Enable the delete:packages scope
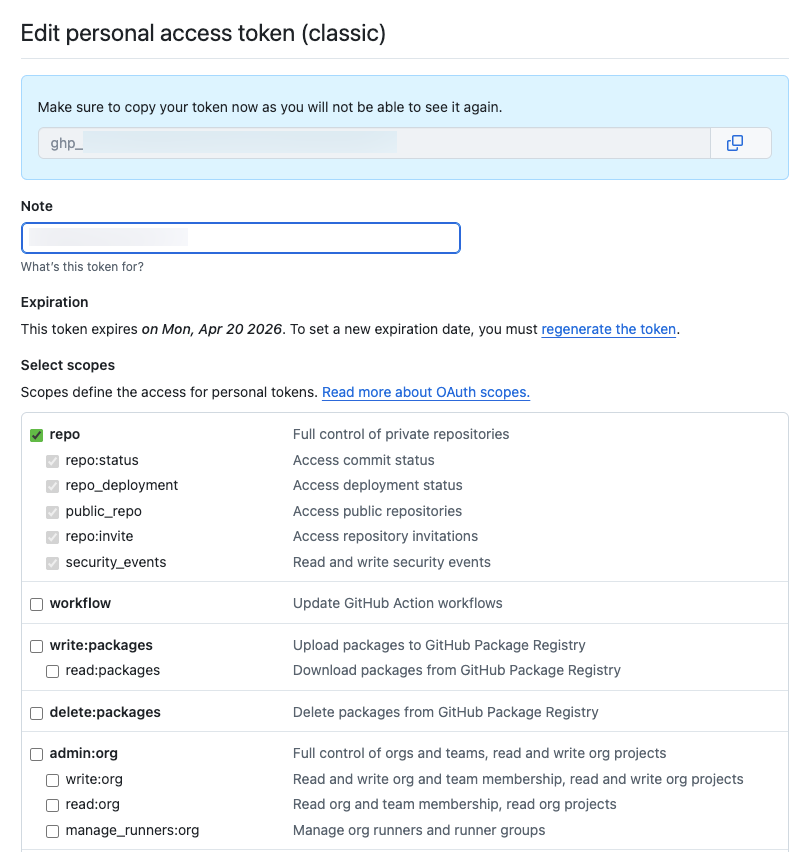The image size is (810, 852). pos(36,712)
